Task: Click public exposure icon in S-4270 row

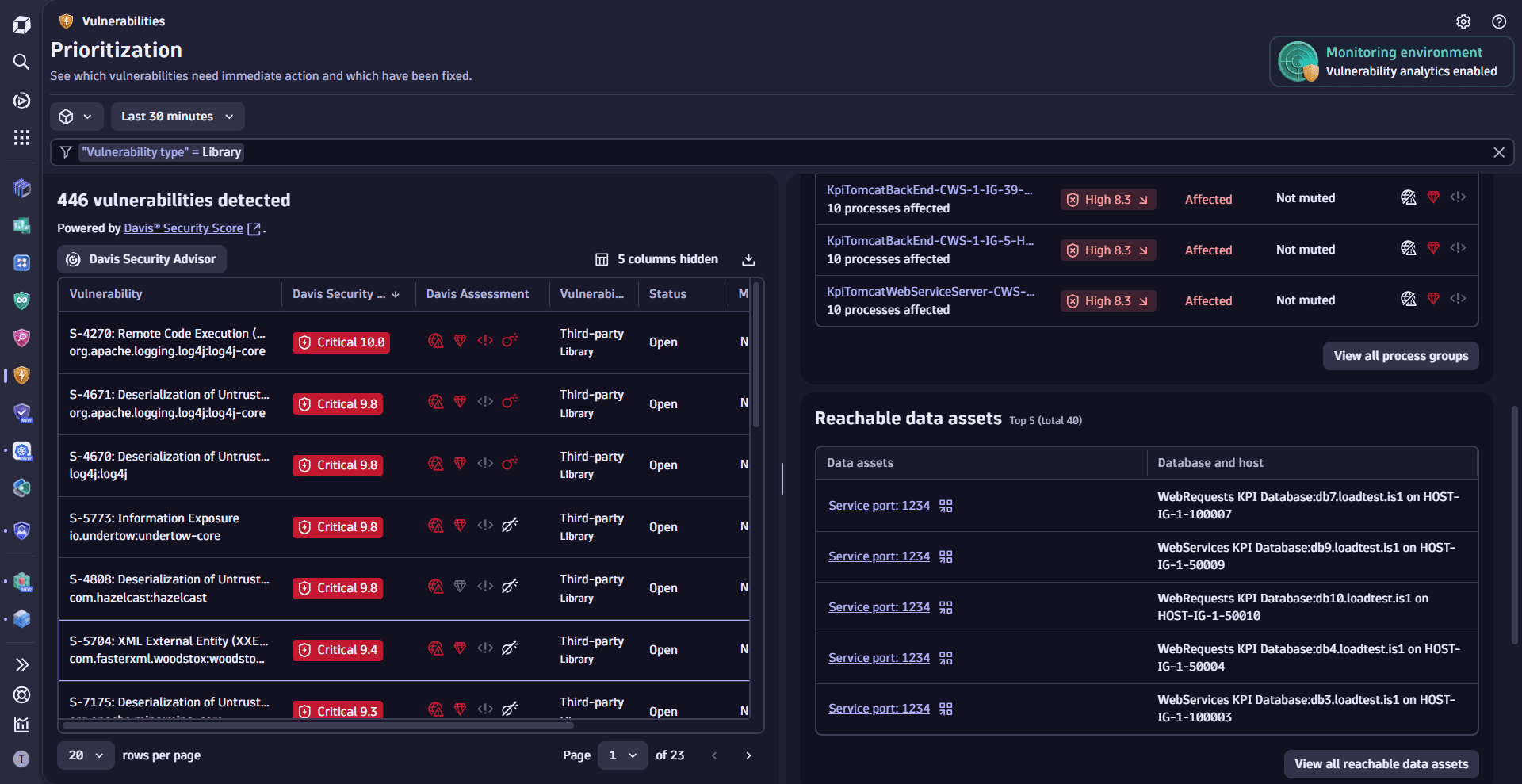Action: click(x=435, y=341)
